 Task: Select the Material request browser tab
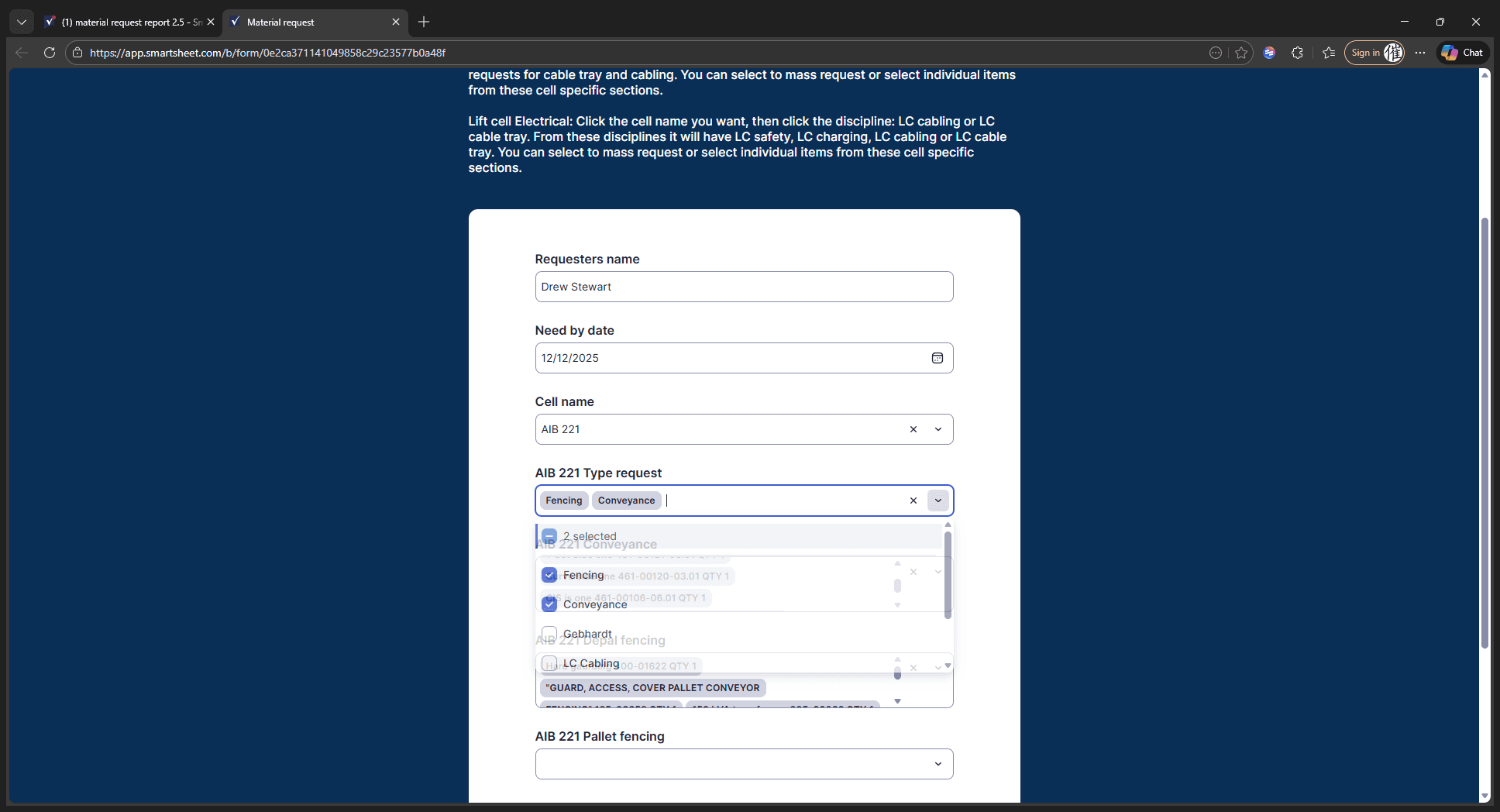[x=314, y=22]
